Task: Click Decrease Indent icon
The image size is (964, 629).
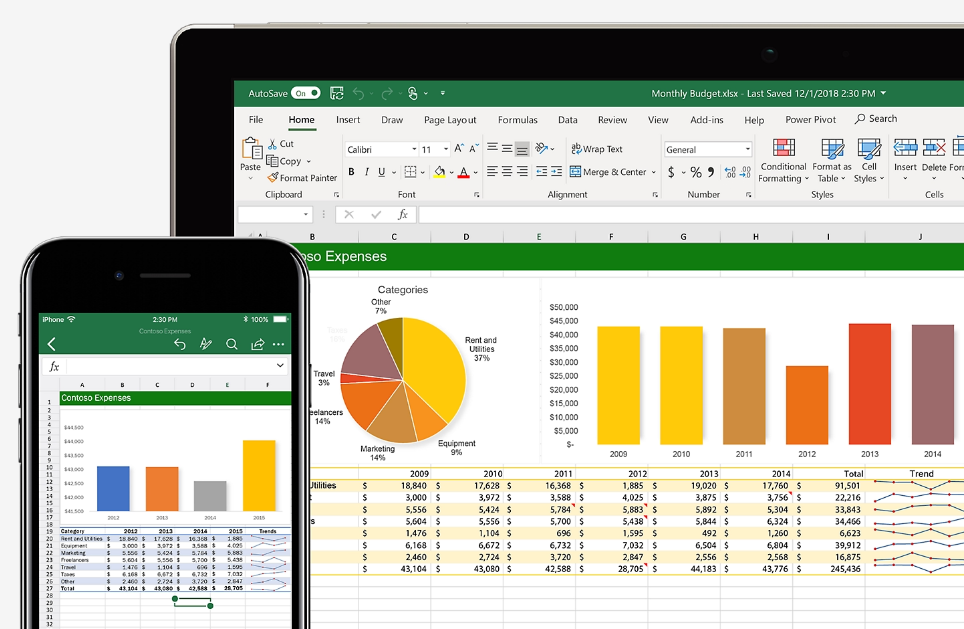Action: tap(542, 172)
